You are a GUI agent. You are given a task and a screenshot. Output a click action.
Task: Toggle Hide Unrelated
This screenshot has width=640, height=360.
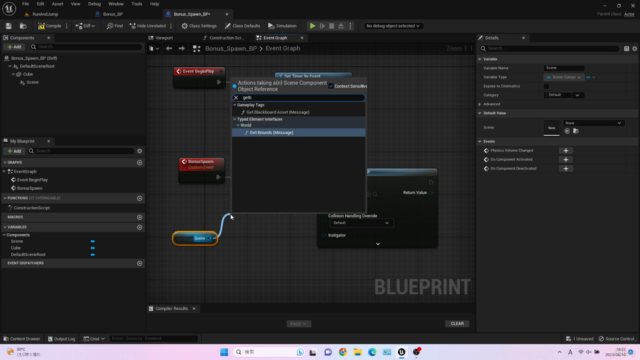pyautogui.click(x=148, y=26)
